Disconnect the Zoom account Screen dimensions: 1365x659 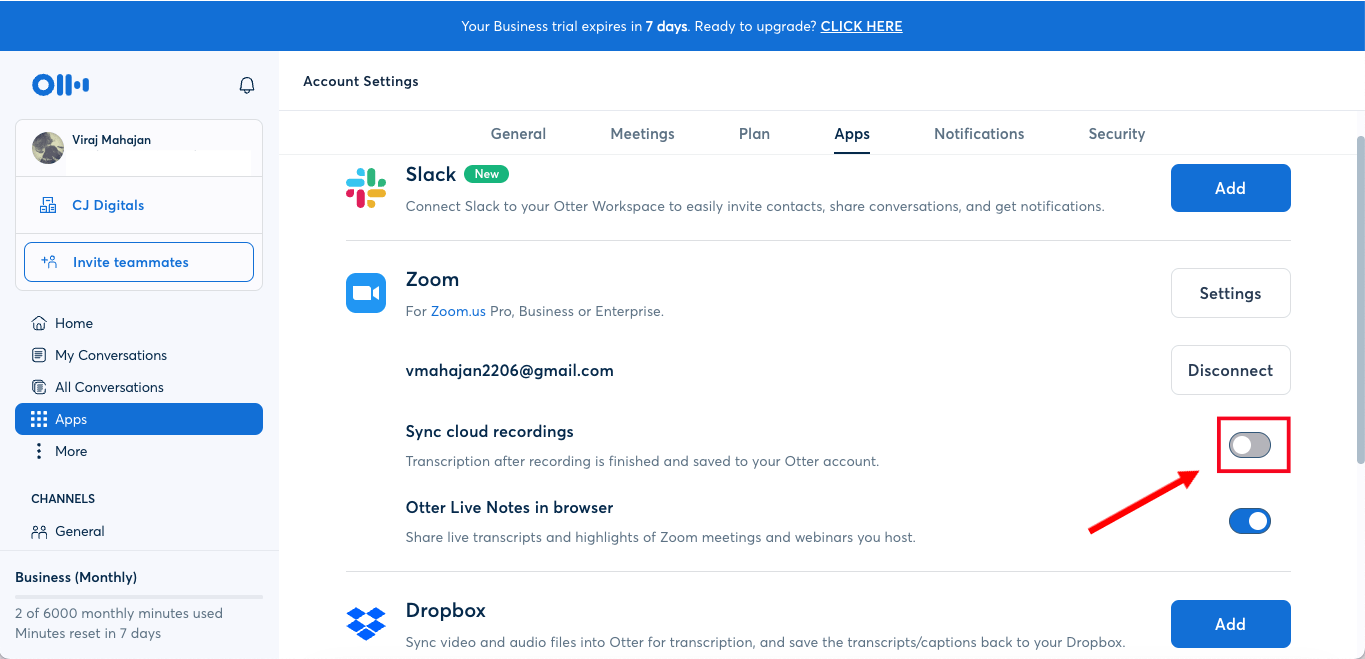pyautogui.click(x=1230, y=370)
